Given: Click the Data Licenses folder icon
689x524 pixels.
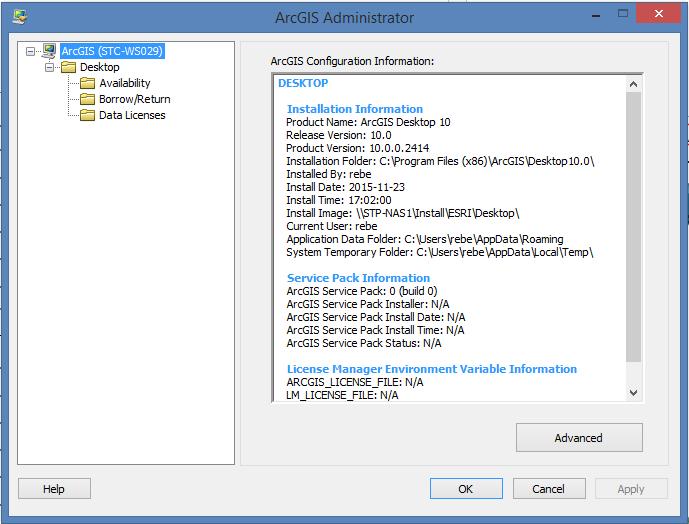Looking at the screenshot, I should pos(87,115).
